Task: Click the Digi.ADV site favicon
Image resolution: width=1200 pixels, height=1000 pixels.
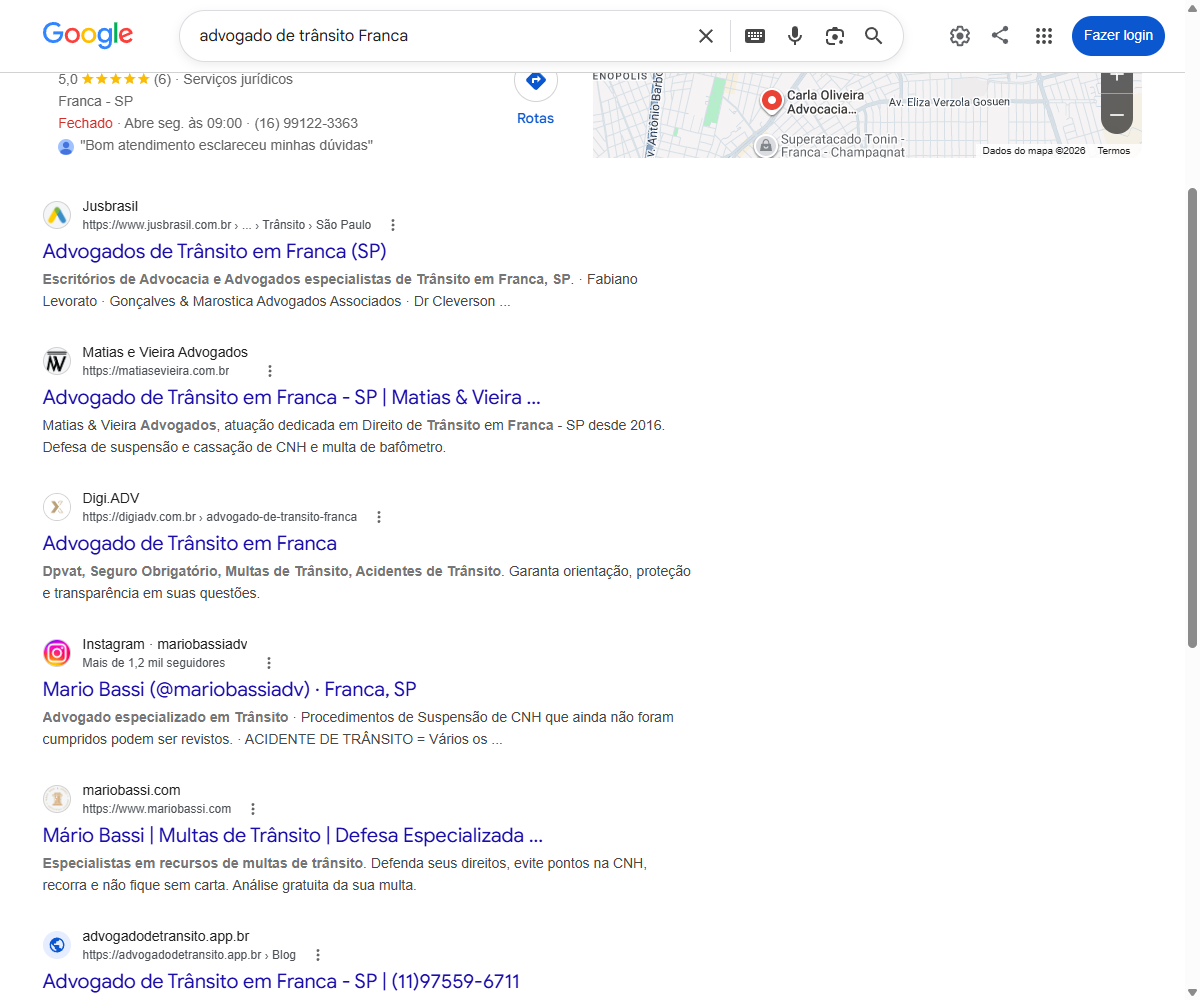Action: click(x=57, y=507)
